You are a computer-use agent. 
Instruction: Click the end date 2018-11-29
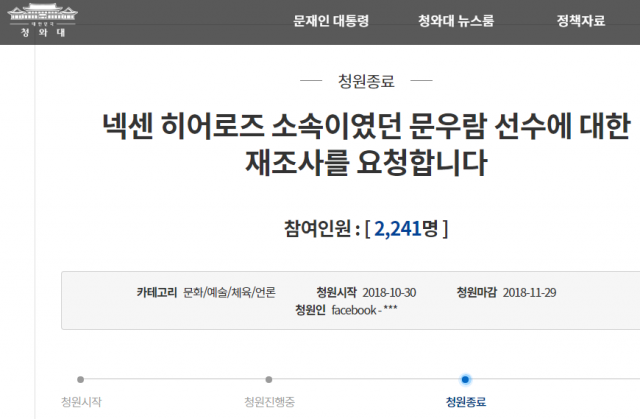(x=529, y=293)
